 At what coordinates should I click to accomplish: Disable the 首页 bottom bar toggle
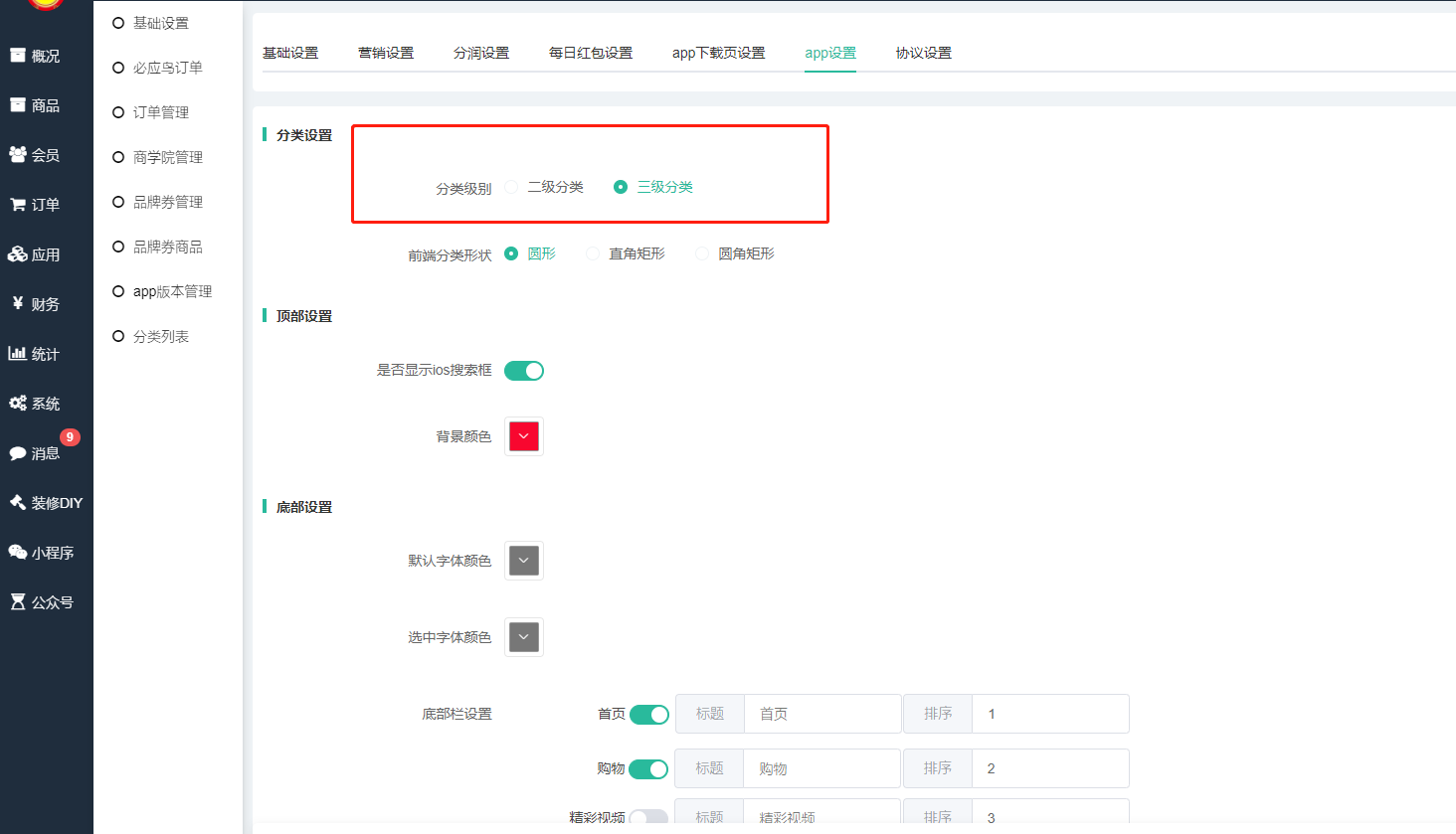pyautogui.click(x=649, y=715)
